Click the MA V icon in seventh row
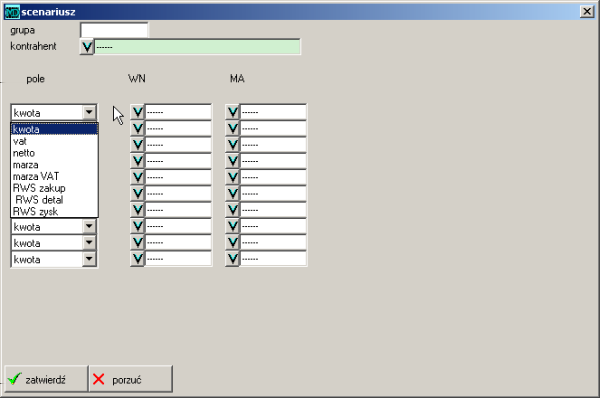The width and height of the screenshot is (600, 398). 232,210
